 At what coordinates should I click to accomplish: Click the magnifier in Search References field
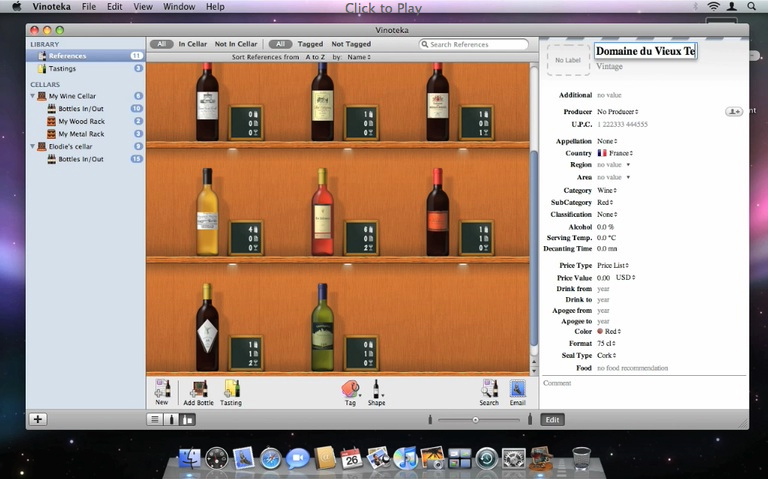point(425,44)
